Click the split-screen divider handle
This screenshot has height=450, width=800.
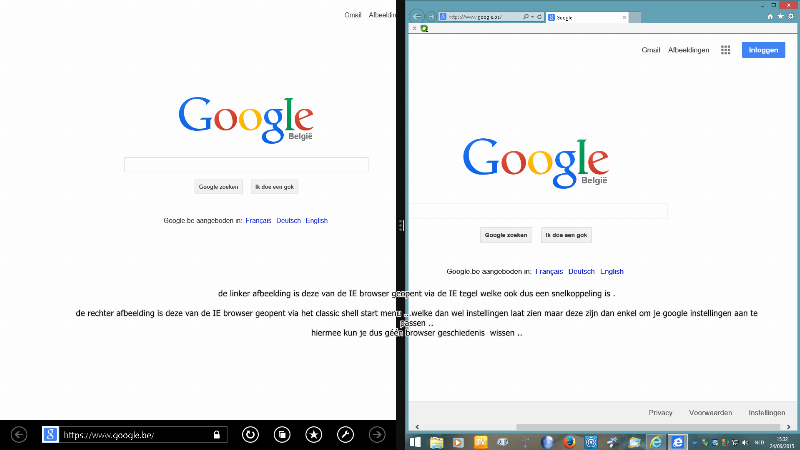coord(401,225)
